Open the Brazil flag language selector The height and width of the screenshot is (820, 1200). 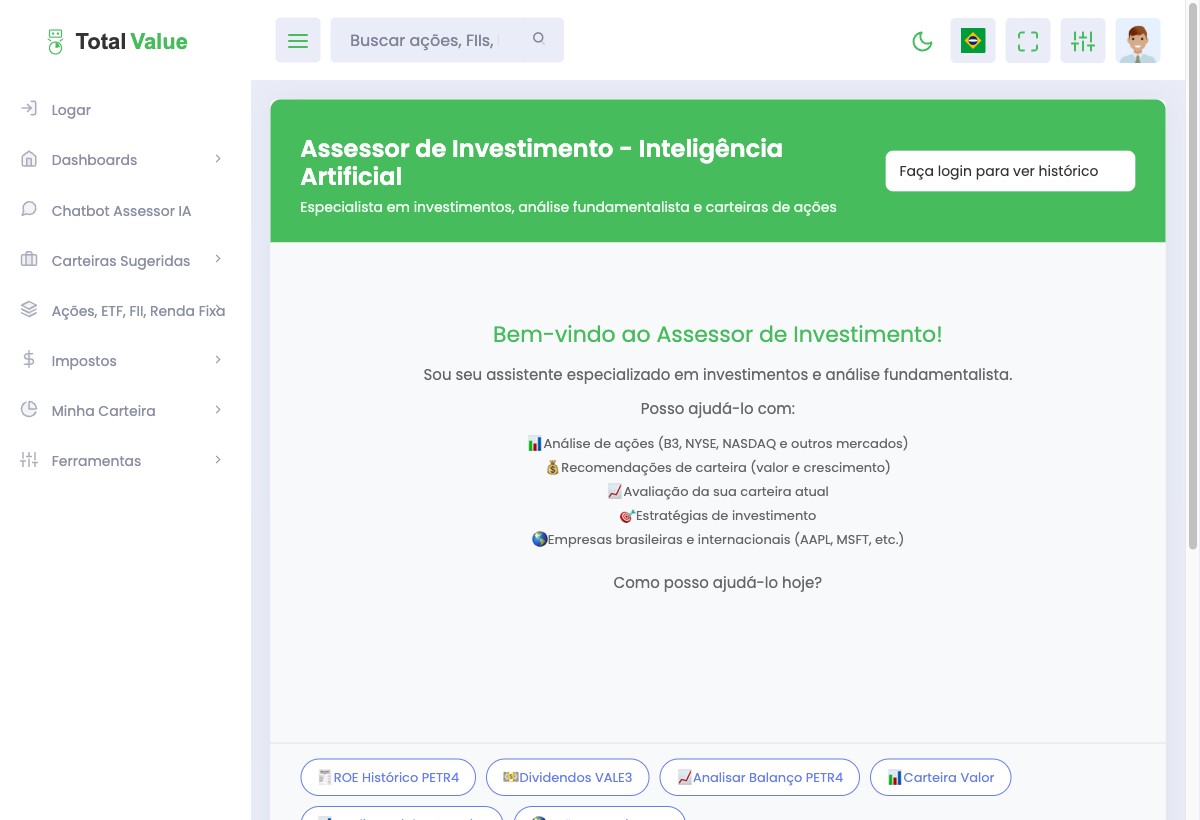click(x=973, y=40)
